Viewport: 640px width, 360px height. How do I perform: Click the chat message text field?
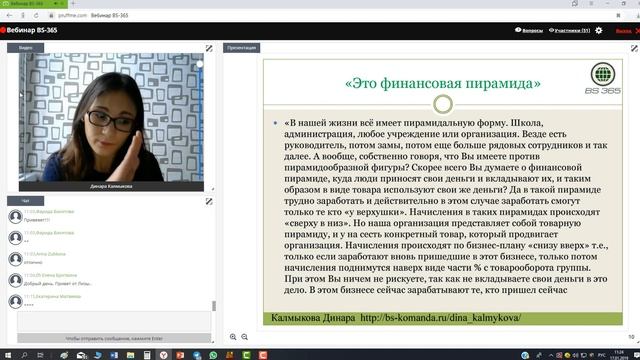tap(114, 322)
